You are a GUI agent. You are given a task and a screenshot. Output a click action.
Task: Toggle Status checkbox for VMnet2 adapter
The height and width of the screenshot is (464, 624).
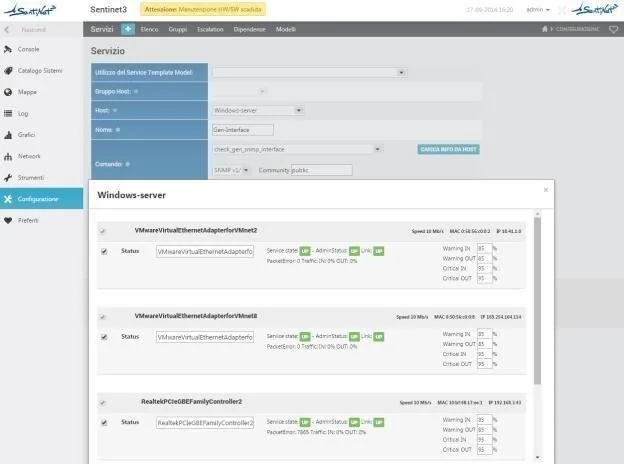point(104,251)
